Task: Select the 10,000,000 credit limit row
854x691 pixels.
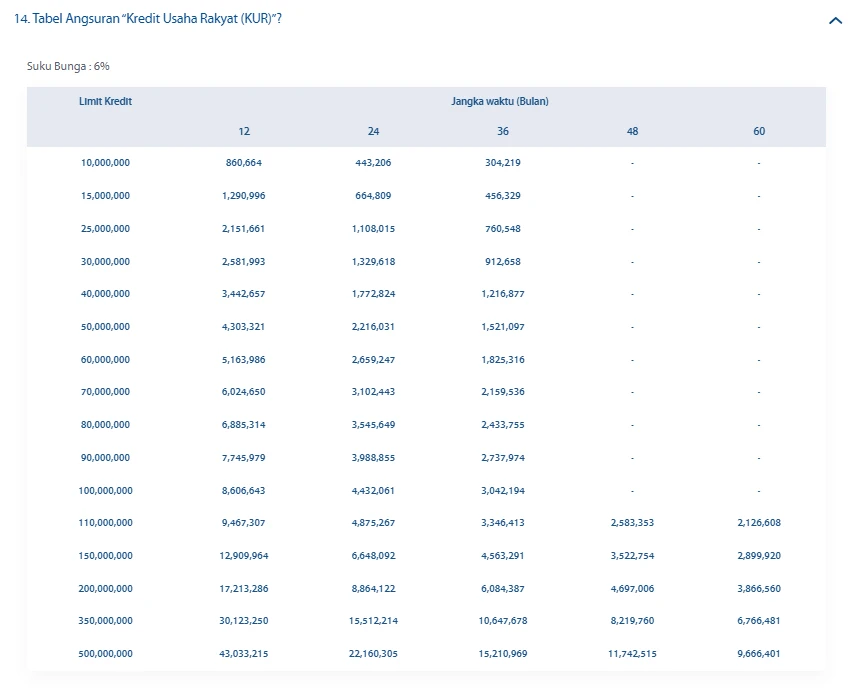Action: pos(105,162)
